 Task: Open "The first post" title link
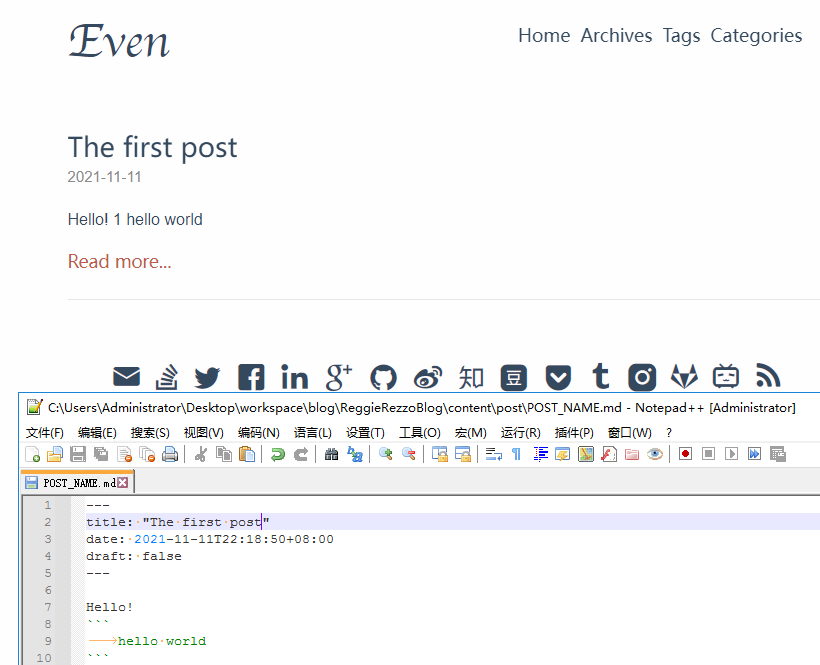pos(152,147)
